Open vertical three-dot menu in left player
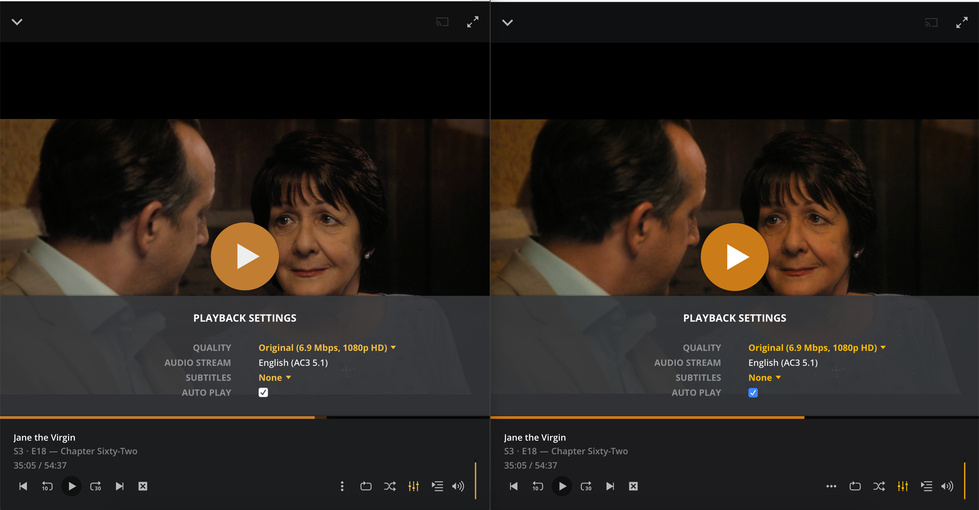 [x=342, y=486]
